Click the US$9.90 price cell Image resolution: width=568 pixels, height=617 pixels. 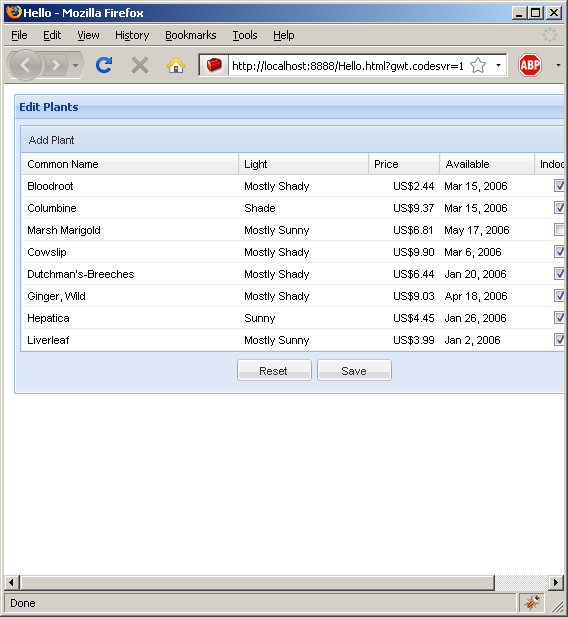404,252
